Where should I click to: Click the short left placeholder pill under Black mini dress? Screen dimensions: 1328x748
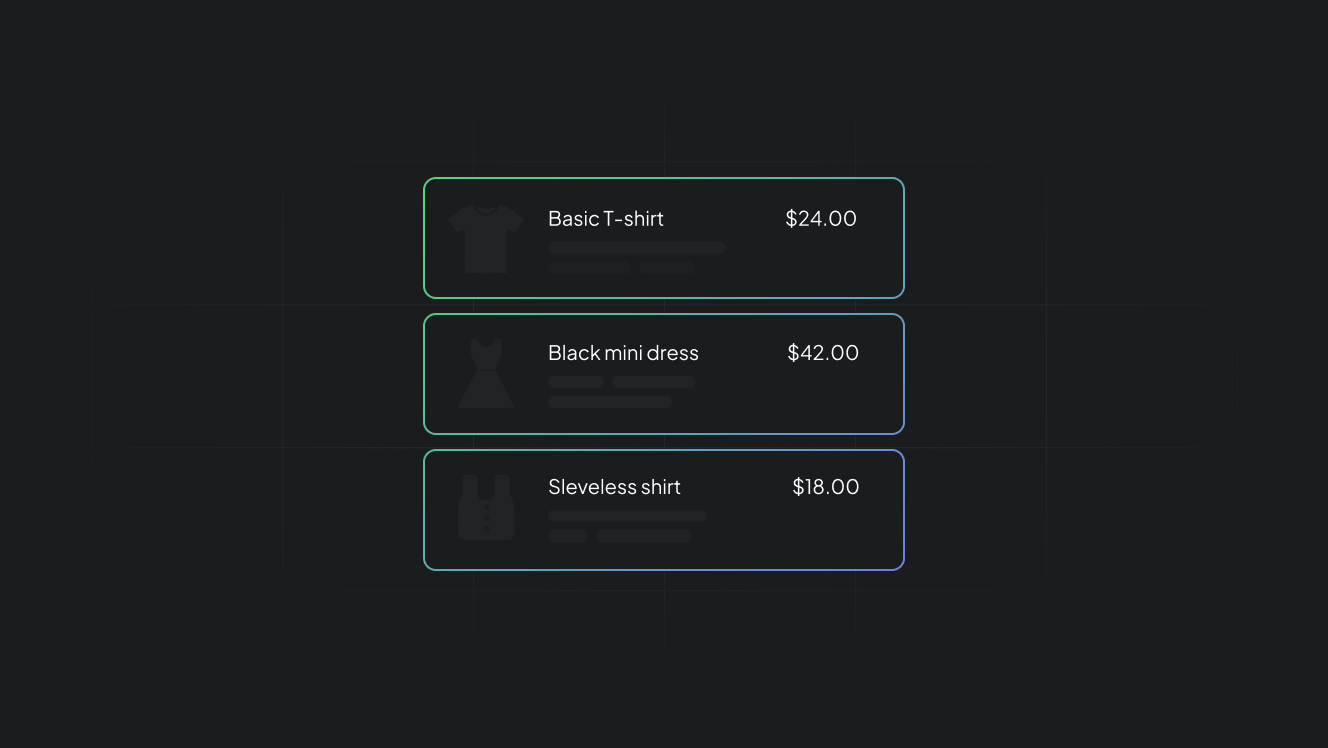click(x=576, y=382)
